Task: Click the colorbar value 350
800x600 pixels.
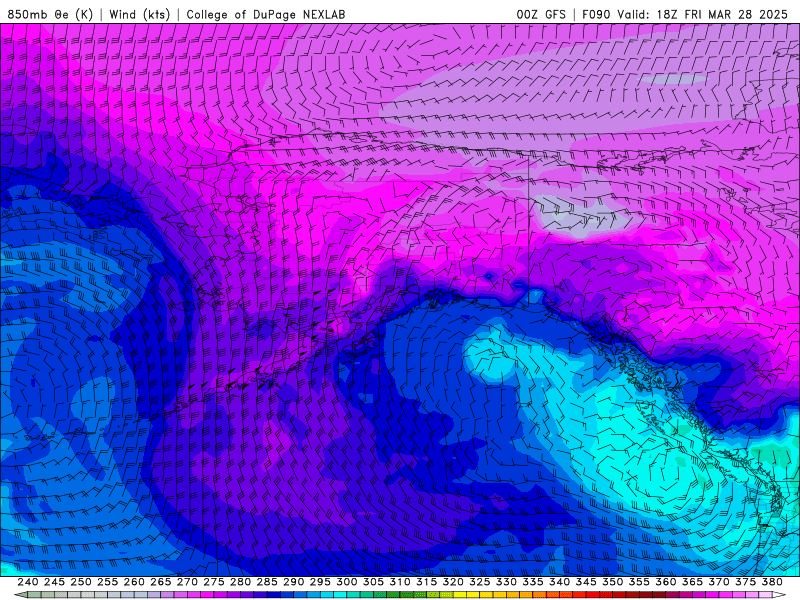Action: click(613, 582)
